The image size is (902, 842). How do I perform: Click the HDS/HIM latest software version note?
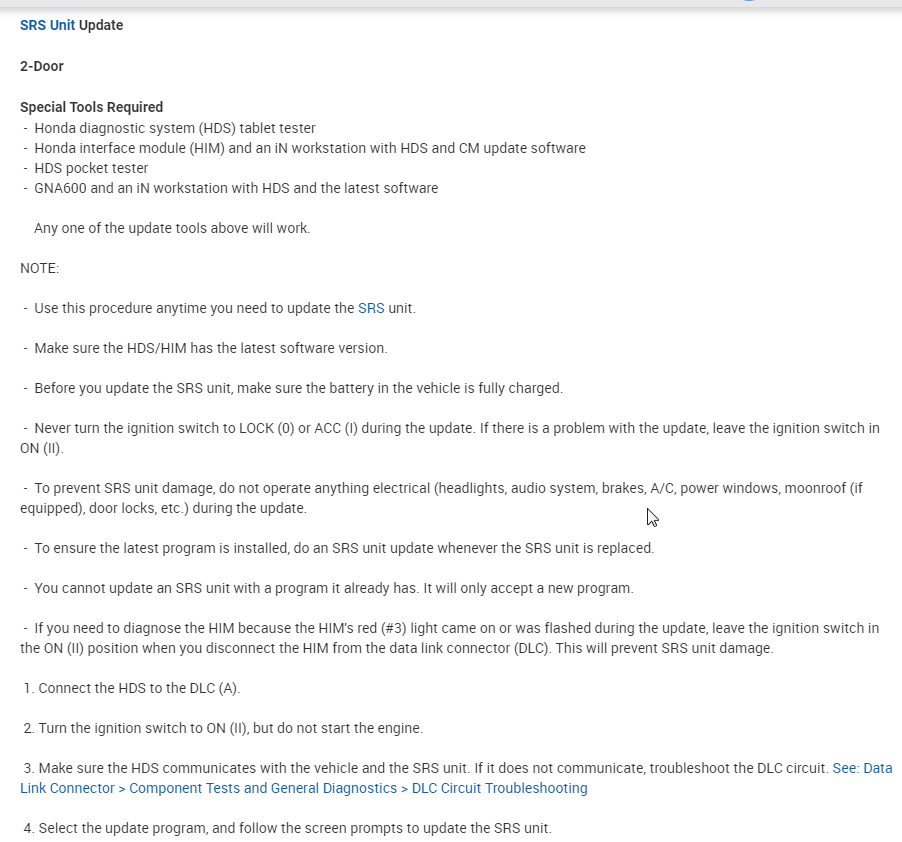click(x=210, y=348)
